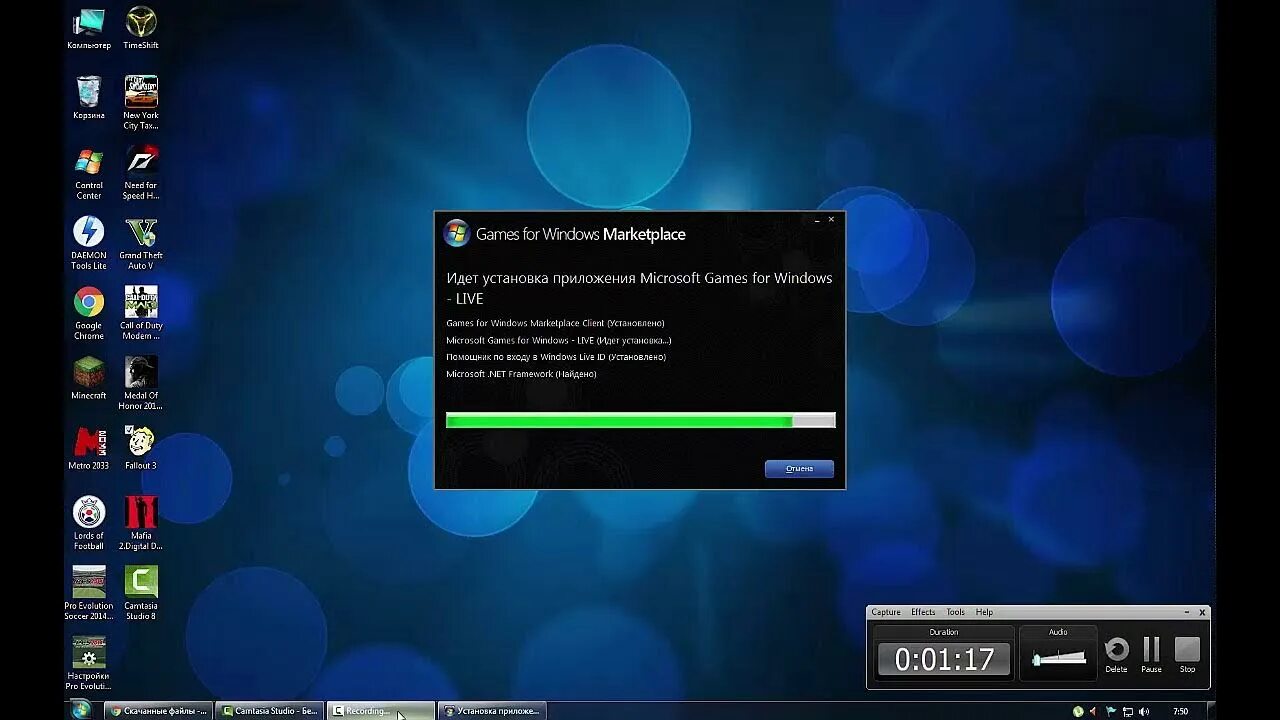Minimize the Games for Windows Marketplace dialog
The height and width of the screenshot is (720, 1280).
click(x=817, y=220)
